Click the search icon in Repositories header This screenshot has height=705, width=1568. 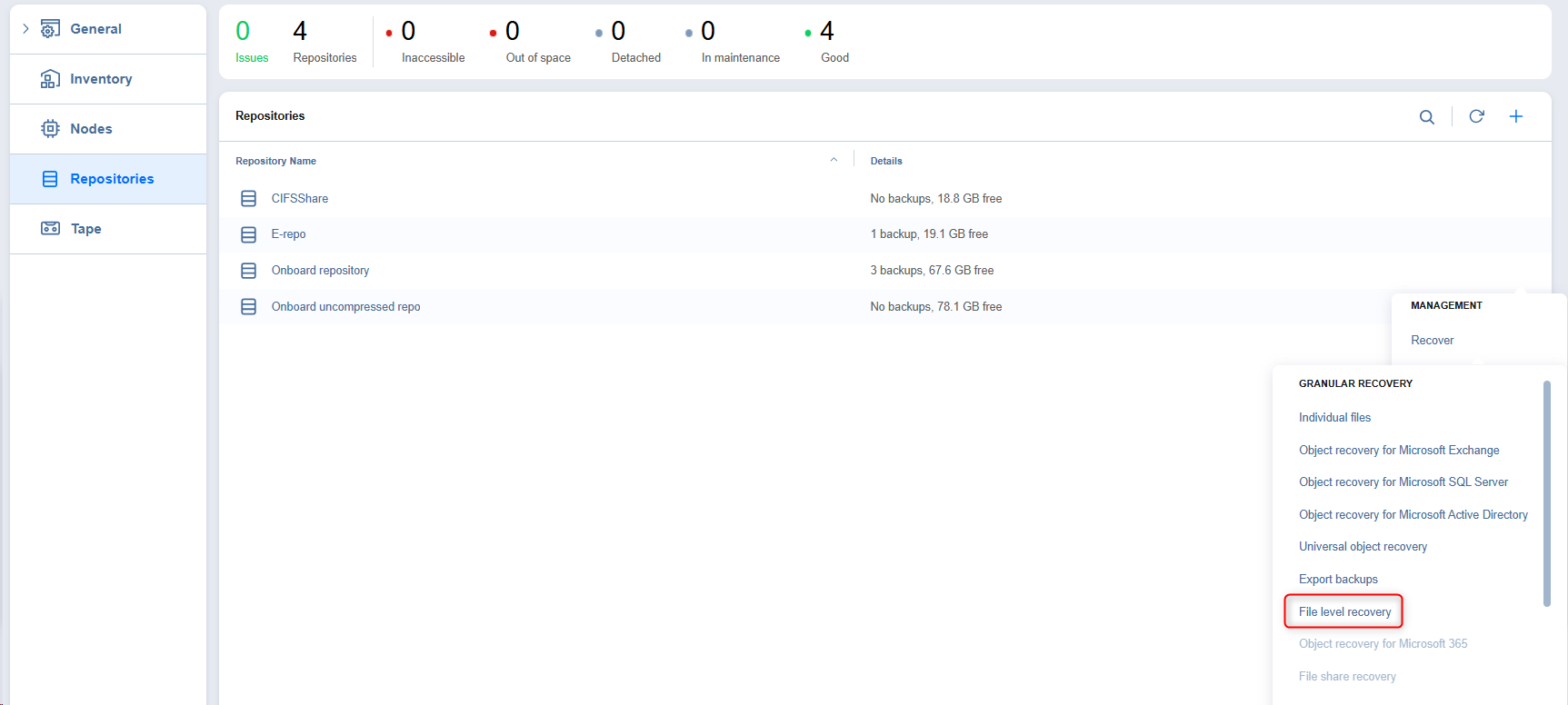[1427, 117]
